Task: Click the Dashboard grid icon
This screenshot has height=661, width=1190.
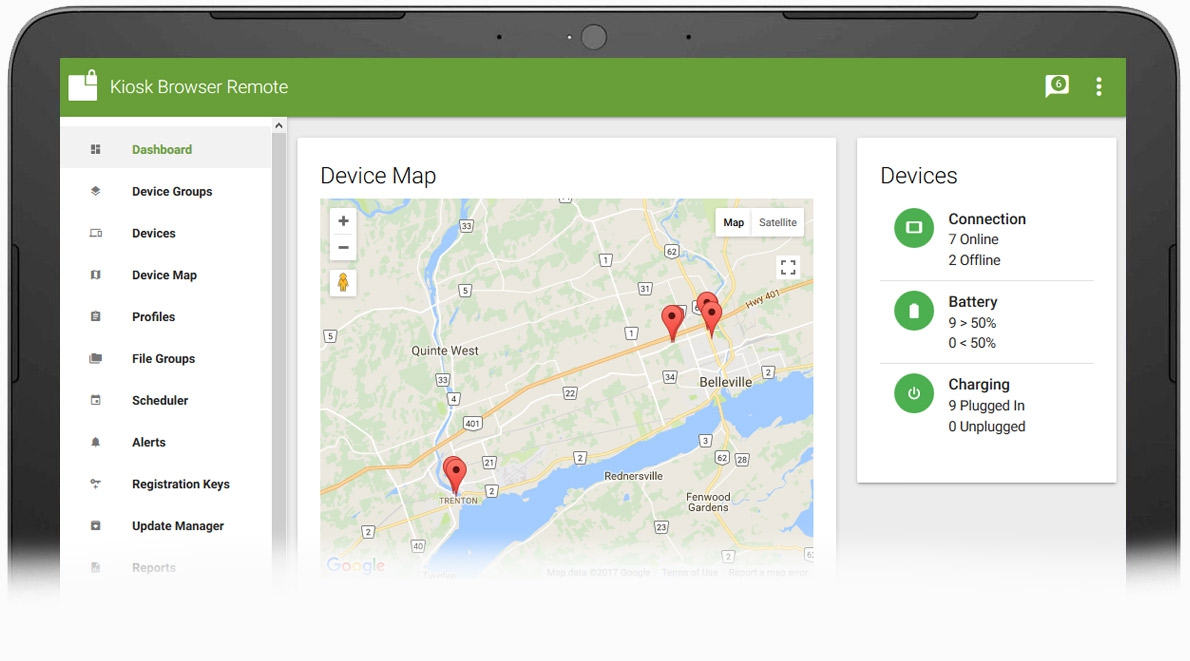Action: pos(96,150)
